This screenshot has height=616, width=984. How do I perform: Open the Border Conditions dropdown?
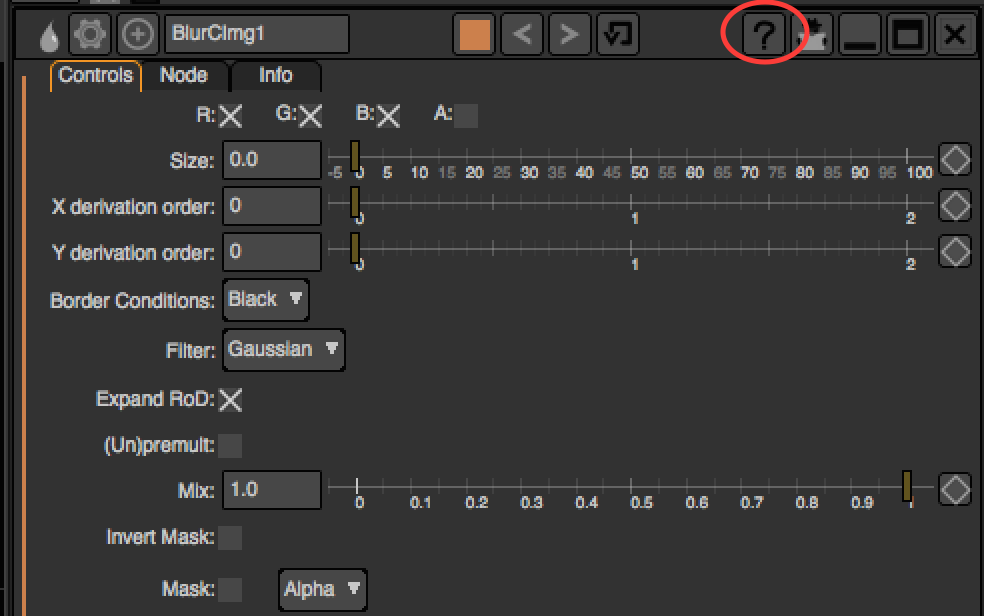click(265, 299)
